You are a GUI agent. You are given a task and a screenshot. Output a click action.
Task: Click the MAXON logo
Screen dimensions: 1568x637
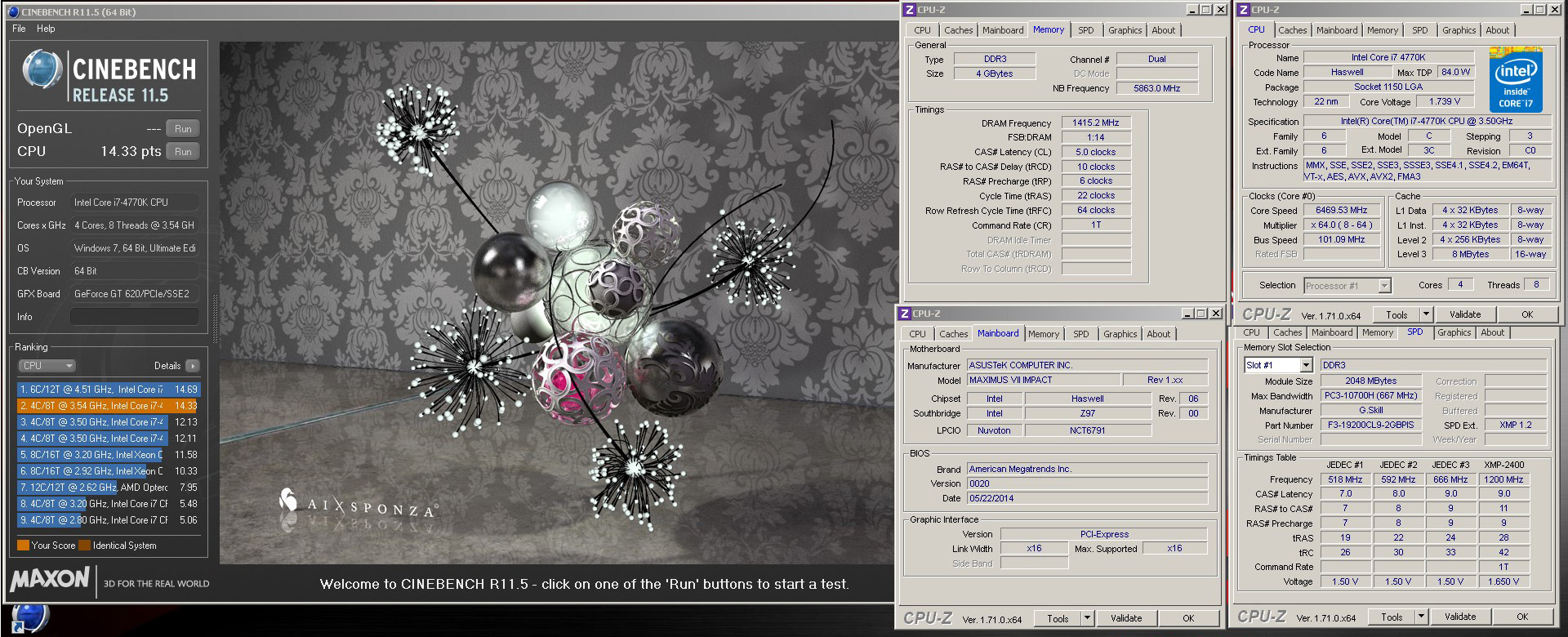point(50,581)
